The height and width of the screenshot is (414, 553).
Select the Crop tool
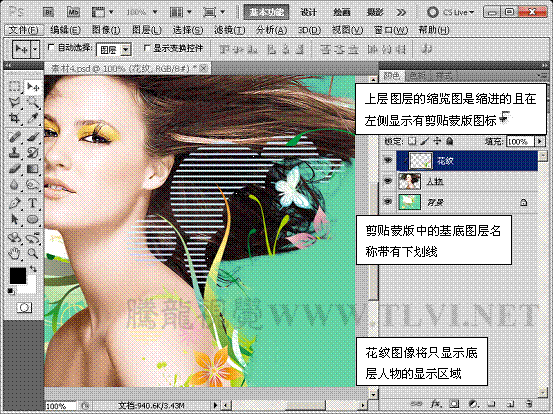tap(14, 118)
